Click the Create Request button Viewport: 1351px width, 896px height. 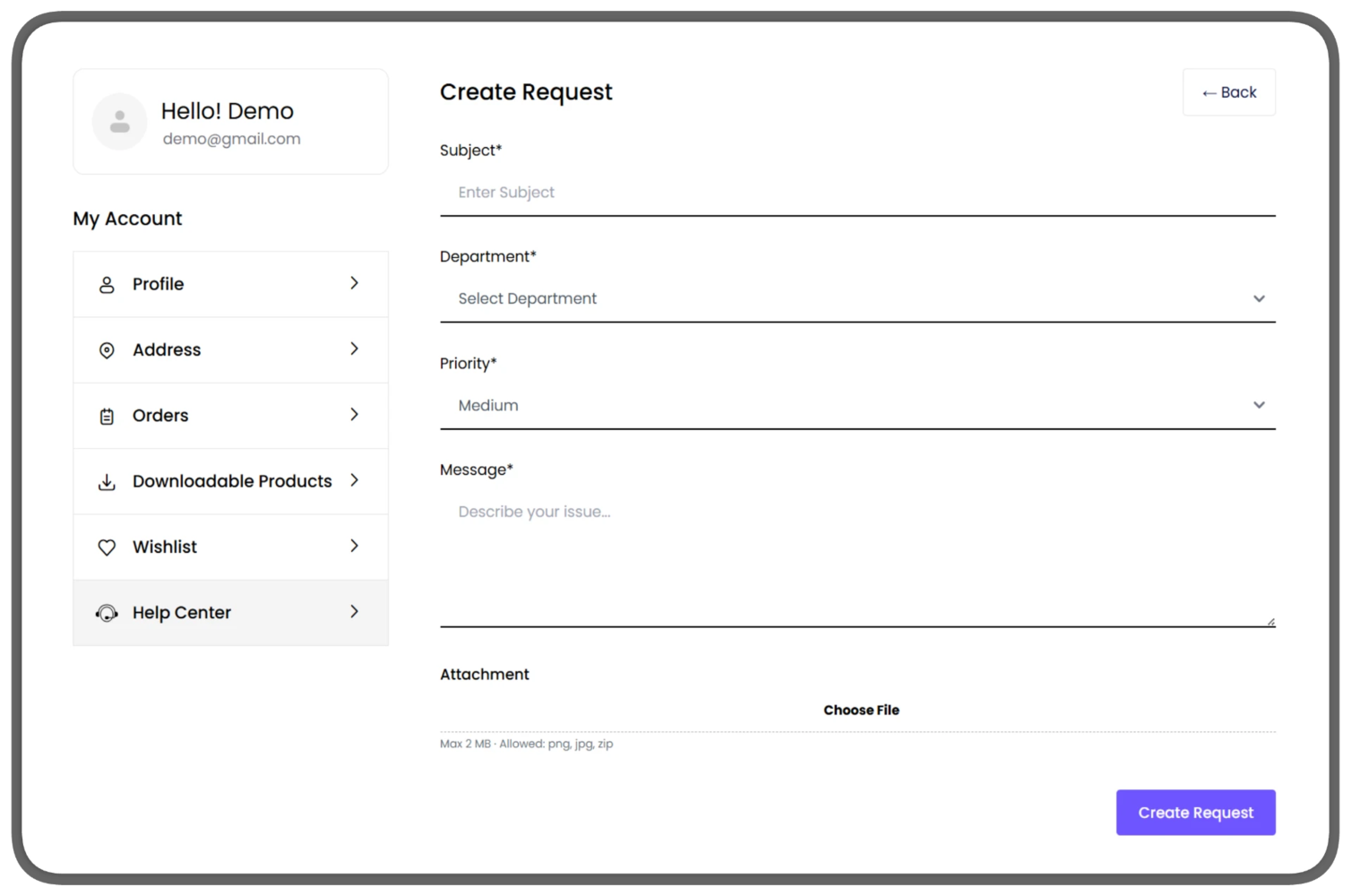coord(1195,813)
